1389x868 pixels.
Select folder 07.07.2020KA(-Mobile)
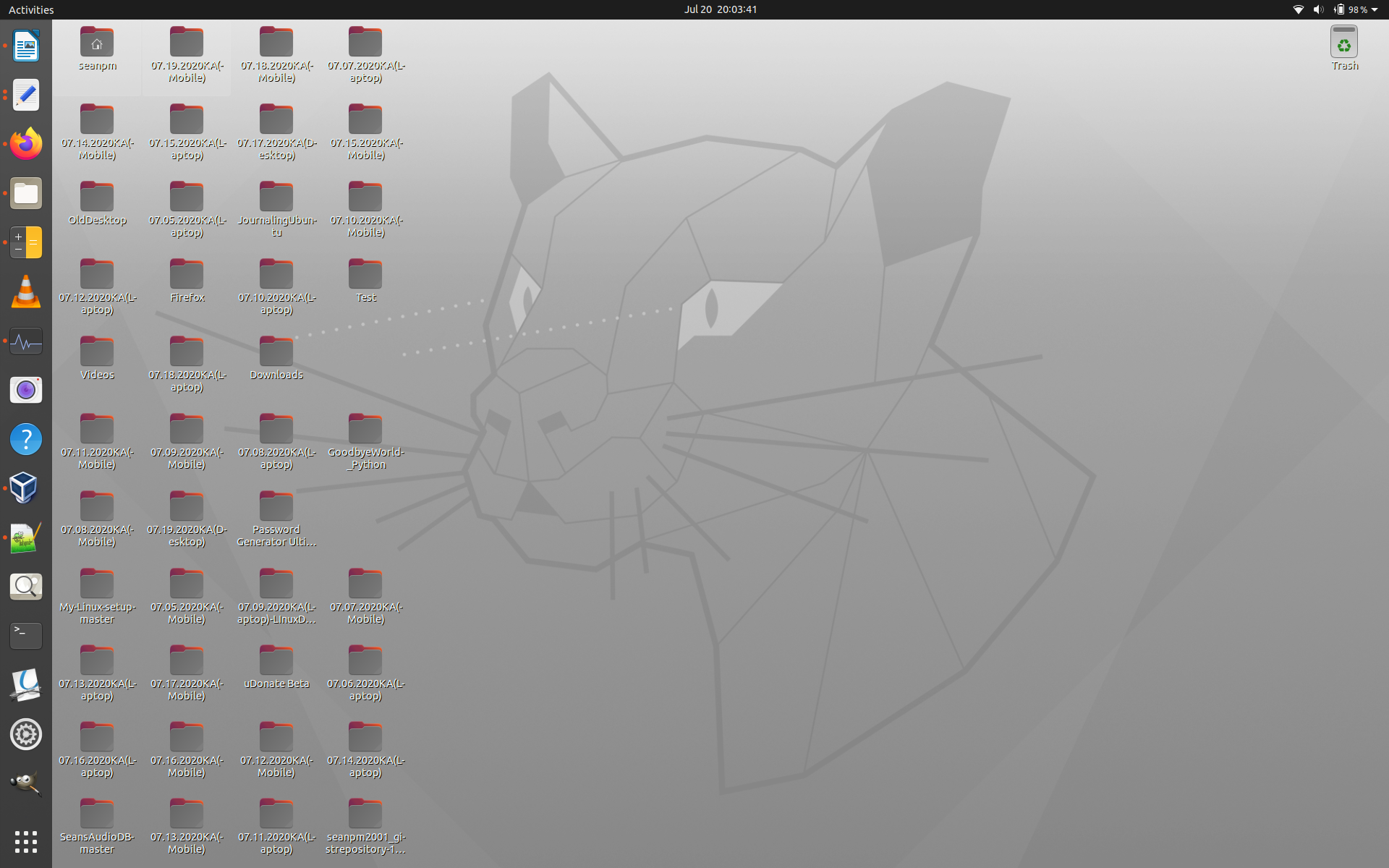coord(365,596)
